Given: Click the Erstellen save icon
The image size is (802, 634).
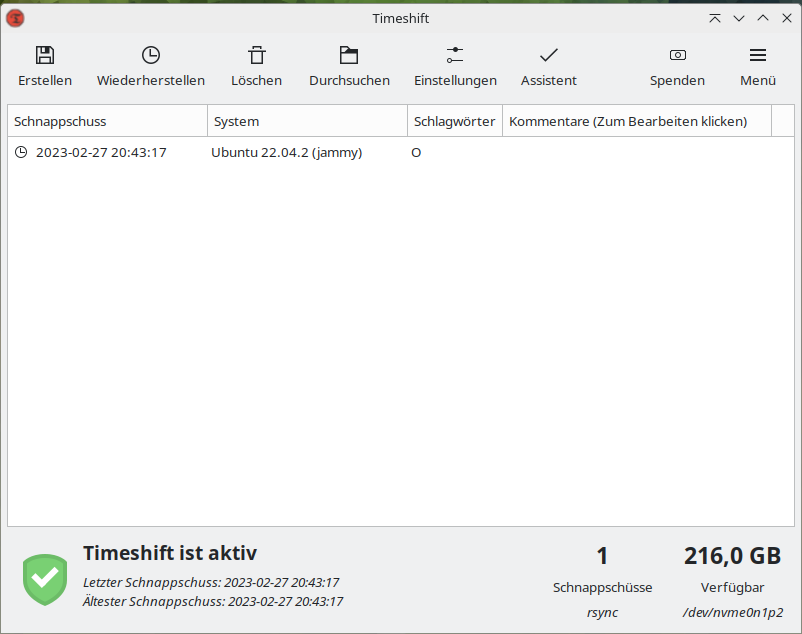Looking at the screenshot, I should pos(45,55).
